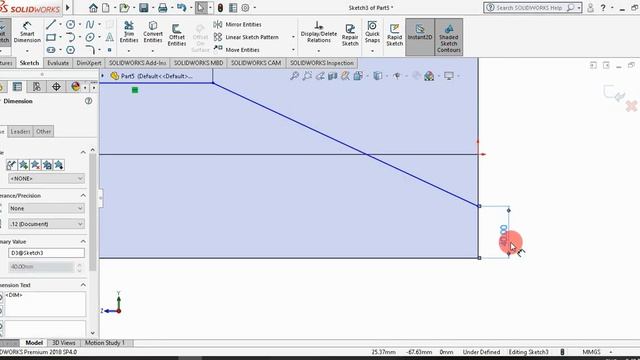This screenshot has height=360, width=640.
Task: Print using the printer icon
Action: [162, 7]
